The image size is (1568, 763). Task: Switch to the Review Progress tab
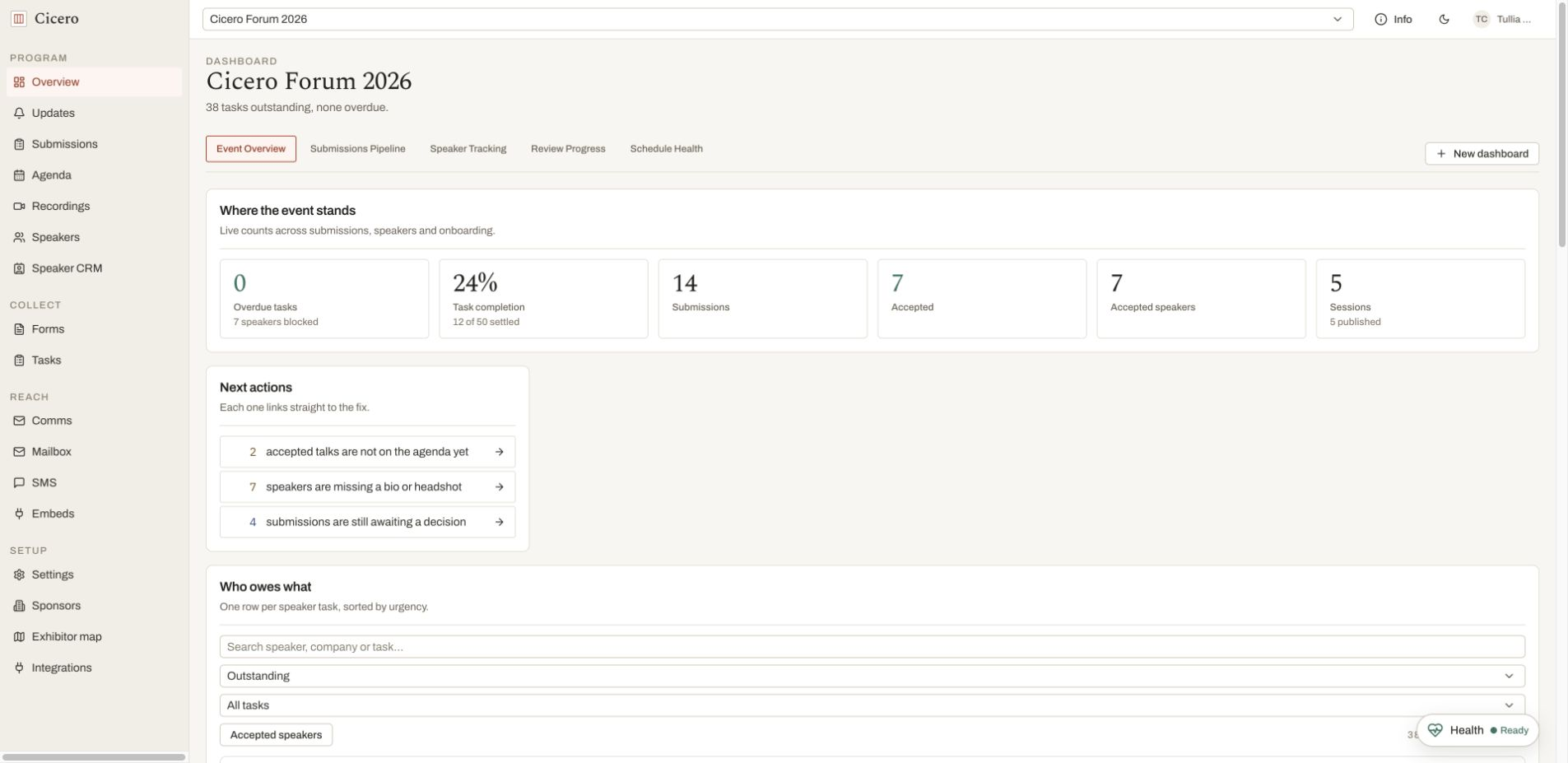[568, 149]
